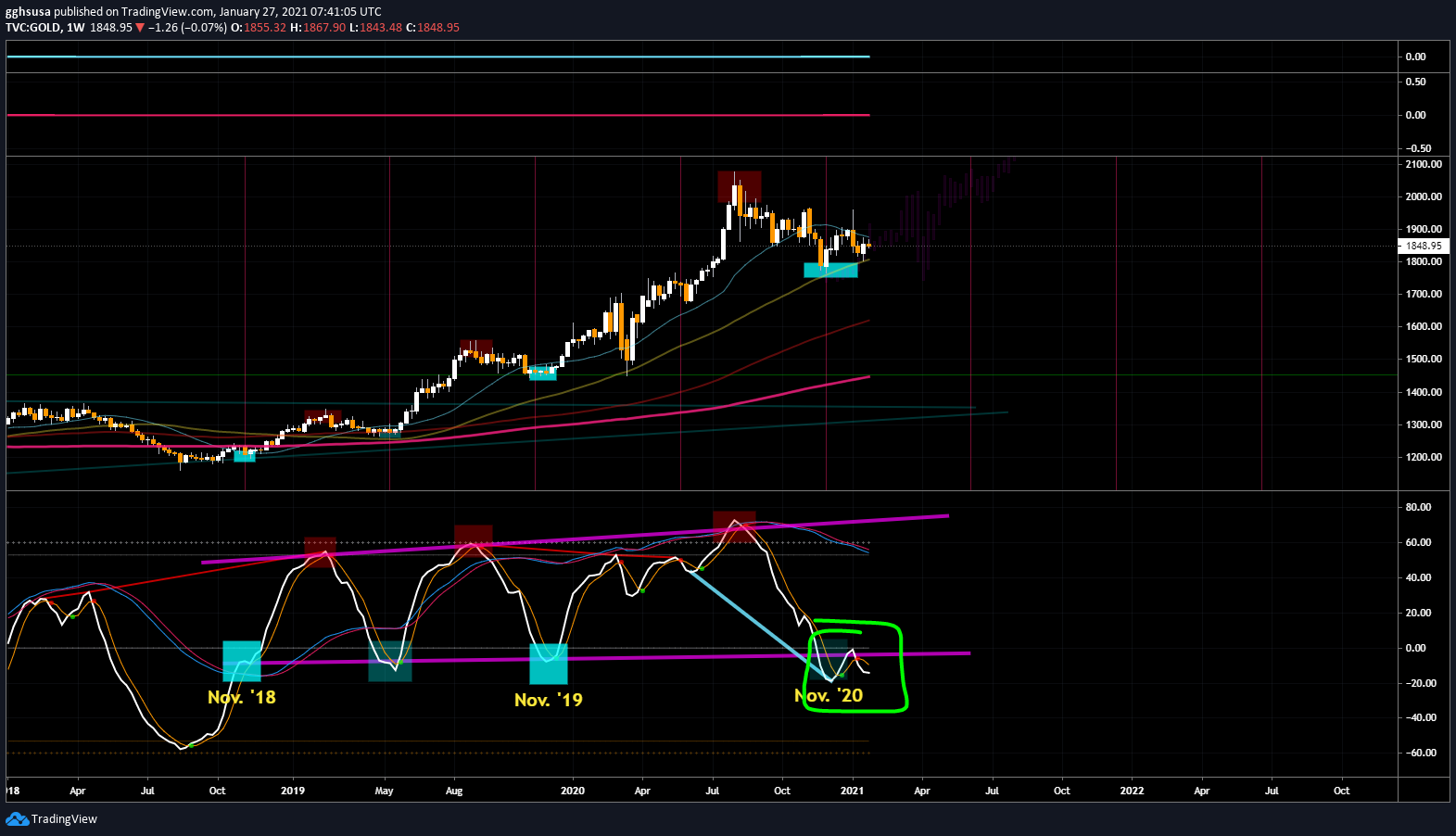Click the 1400.00 price axis label
Image resolution: width=1456 pixels, height=836 pixels.
coord(1424,392)
